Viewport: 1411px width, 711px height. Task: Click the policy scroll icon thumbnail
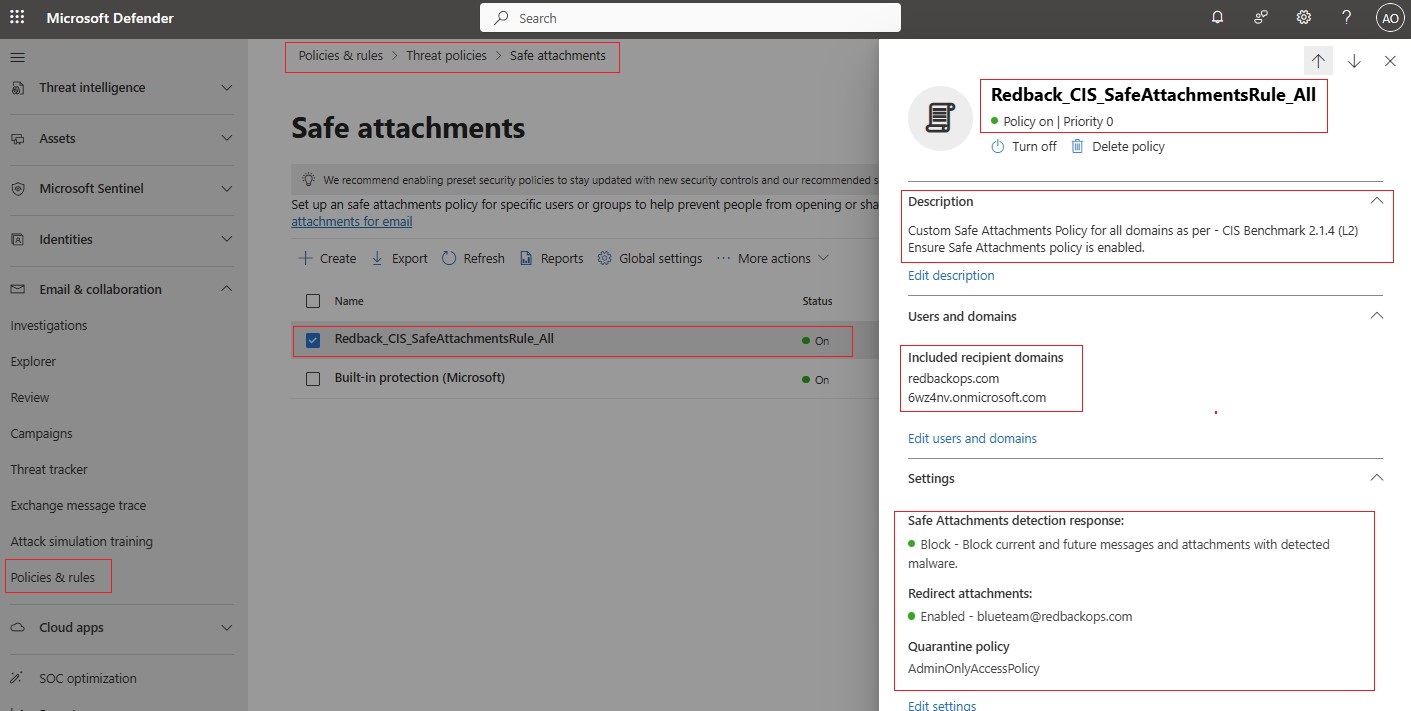940,118
